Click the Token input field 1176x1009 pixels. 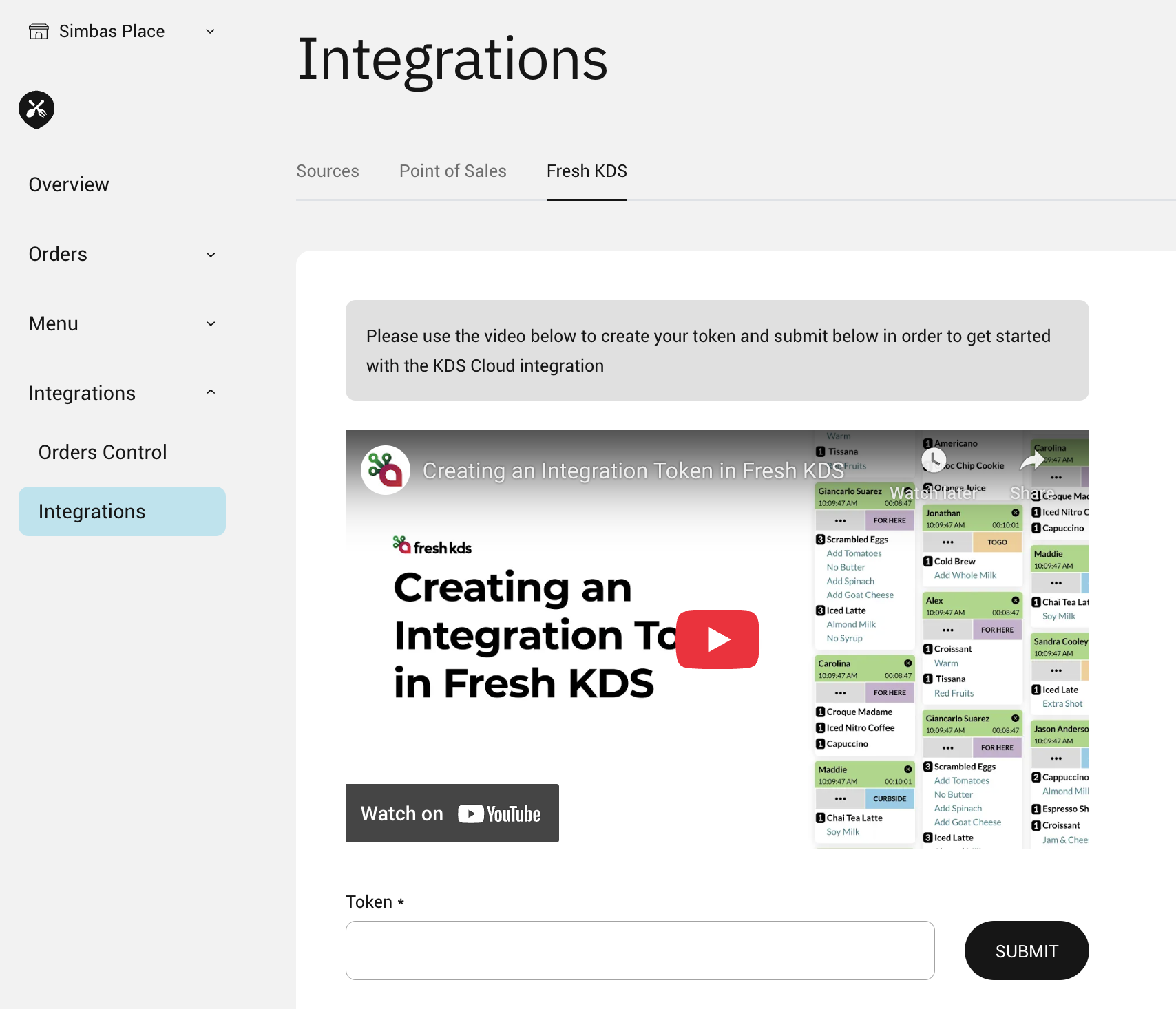[x=640, y=950]
